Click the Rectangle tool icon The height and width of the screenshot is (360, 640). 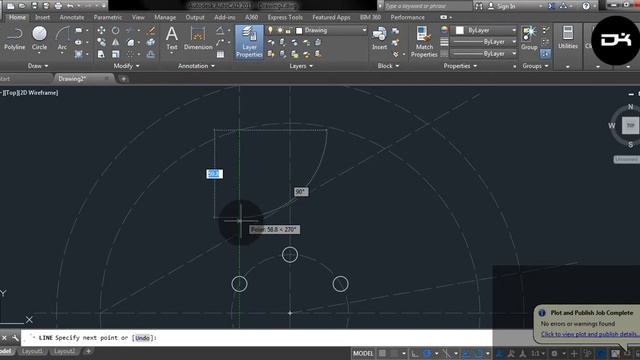pyautogui.click(x=79, y=31)
